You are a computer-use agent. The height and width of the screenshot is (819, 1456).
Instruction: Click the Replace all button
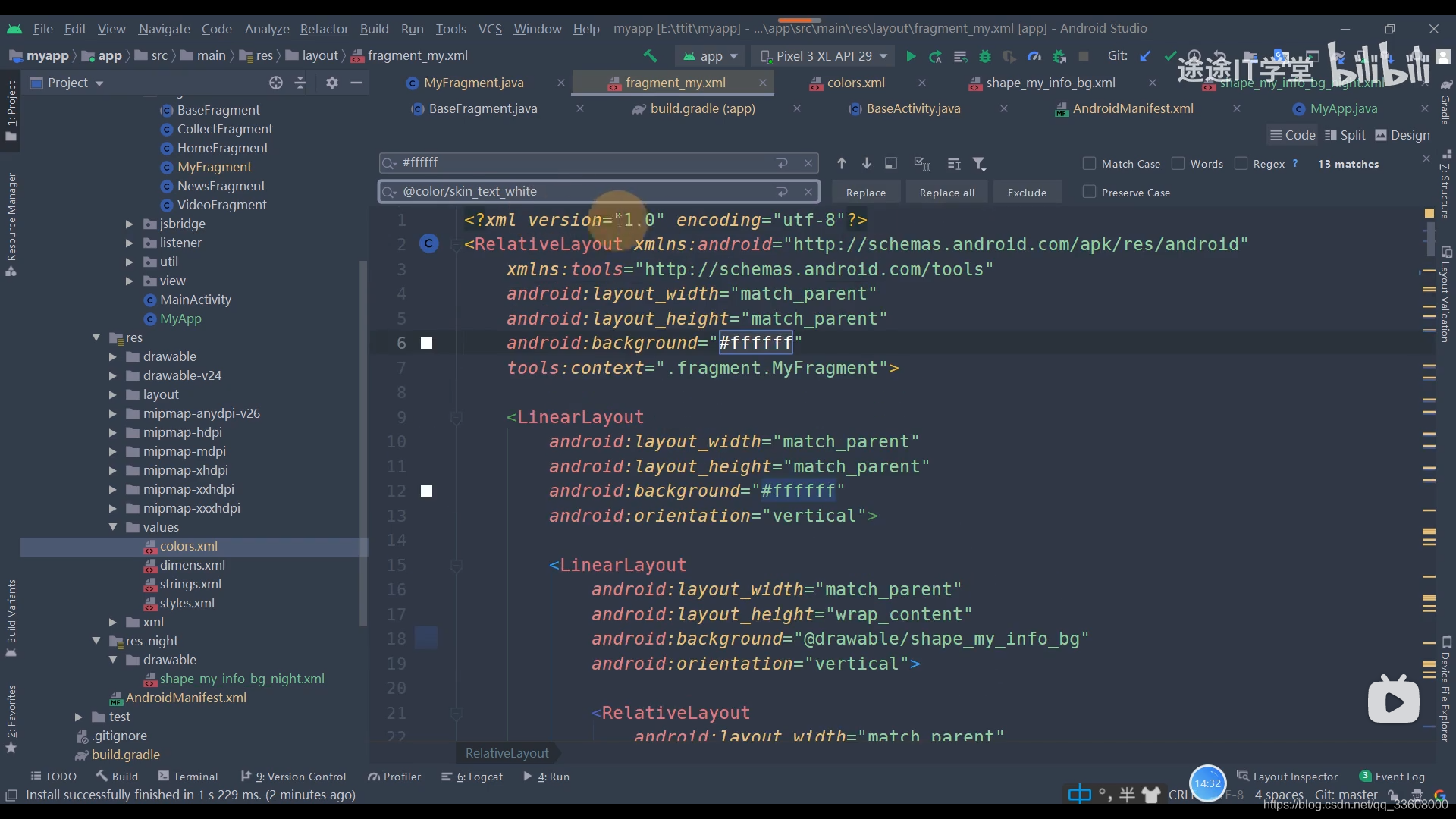tap(947, 193)
